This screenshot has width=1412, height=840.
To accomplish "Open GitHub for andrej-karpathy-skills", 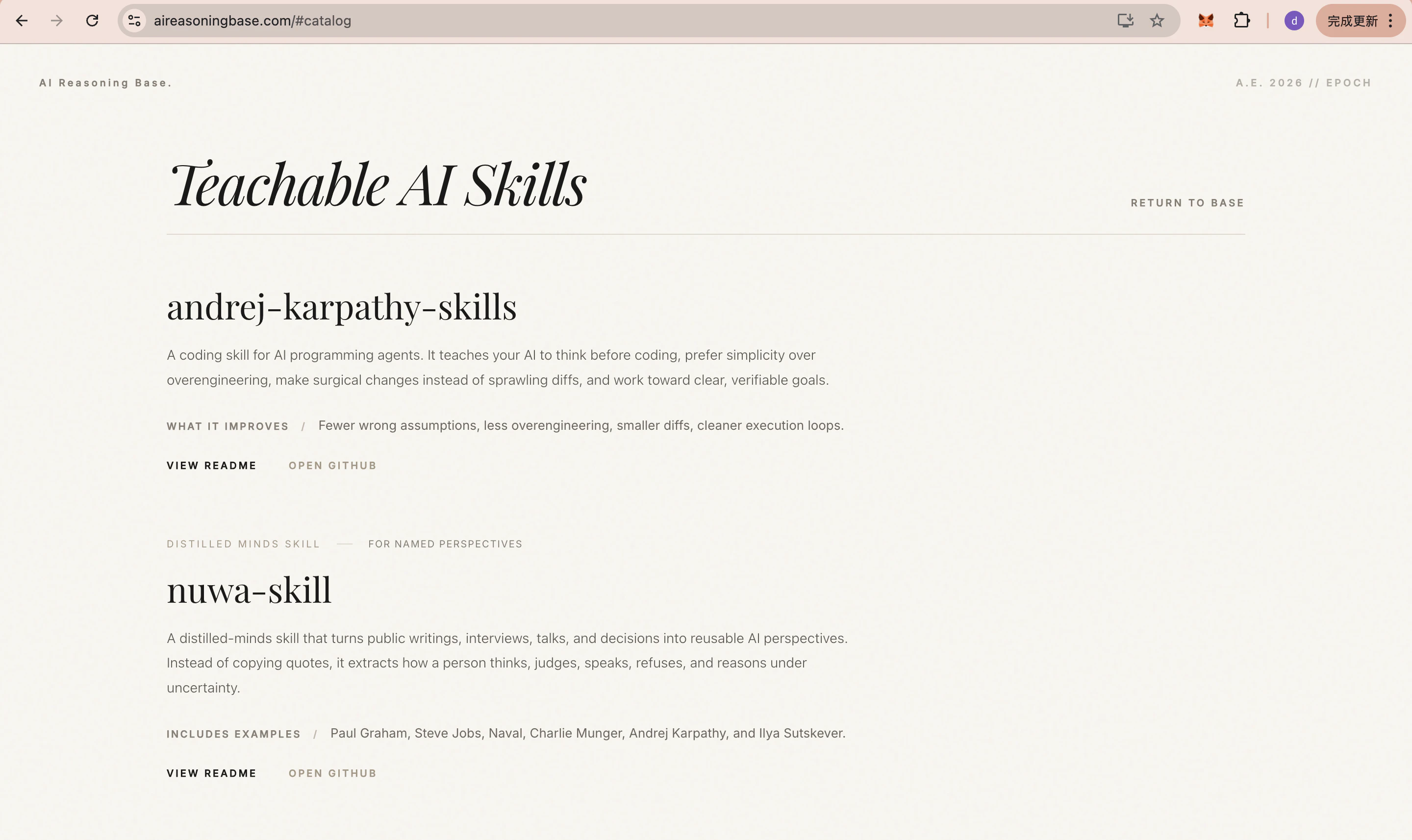I will coord(332,465).
